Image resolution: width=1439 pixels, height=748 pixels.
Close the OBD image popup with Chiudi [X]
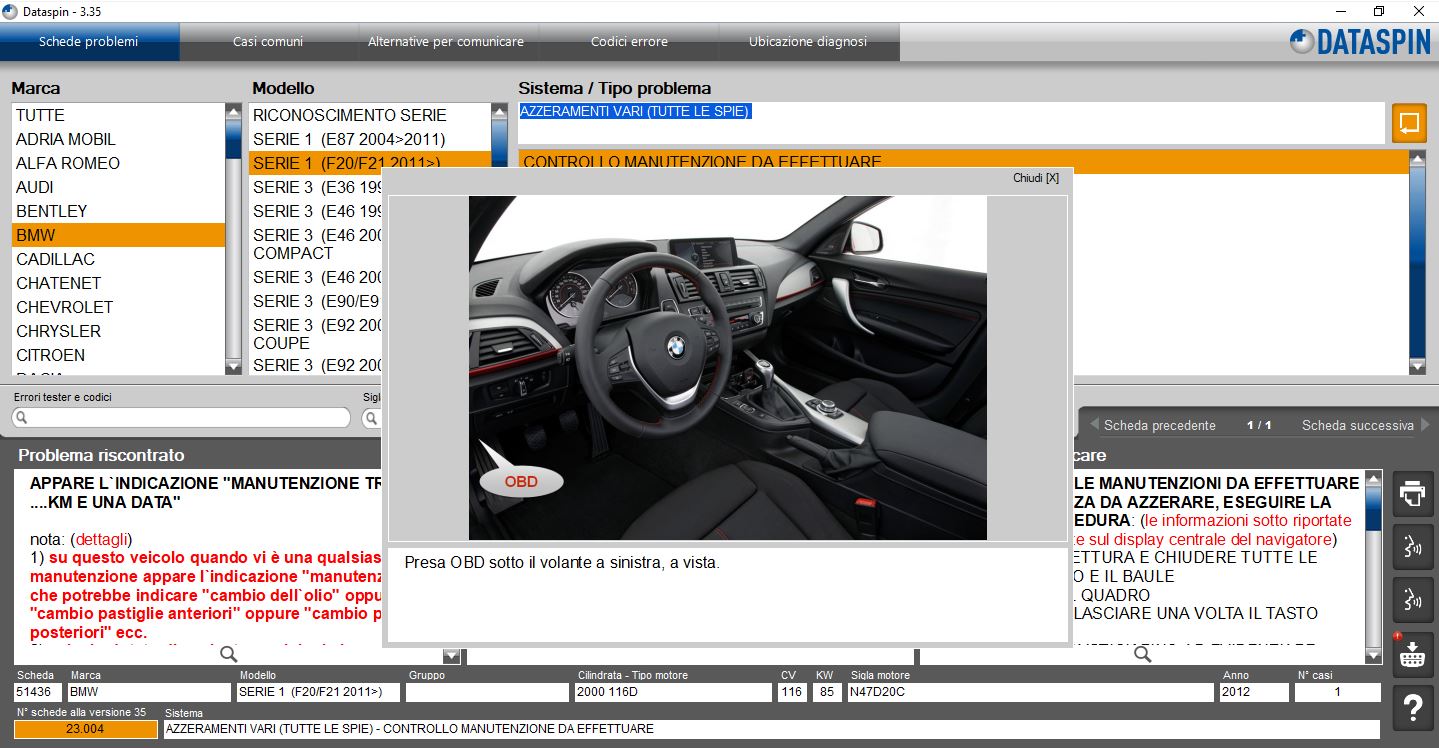coord(1035,178)
